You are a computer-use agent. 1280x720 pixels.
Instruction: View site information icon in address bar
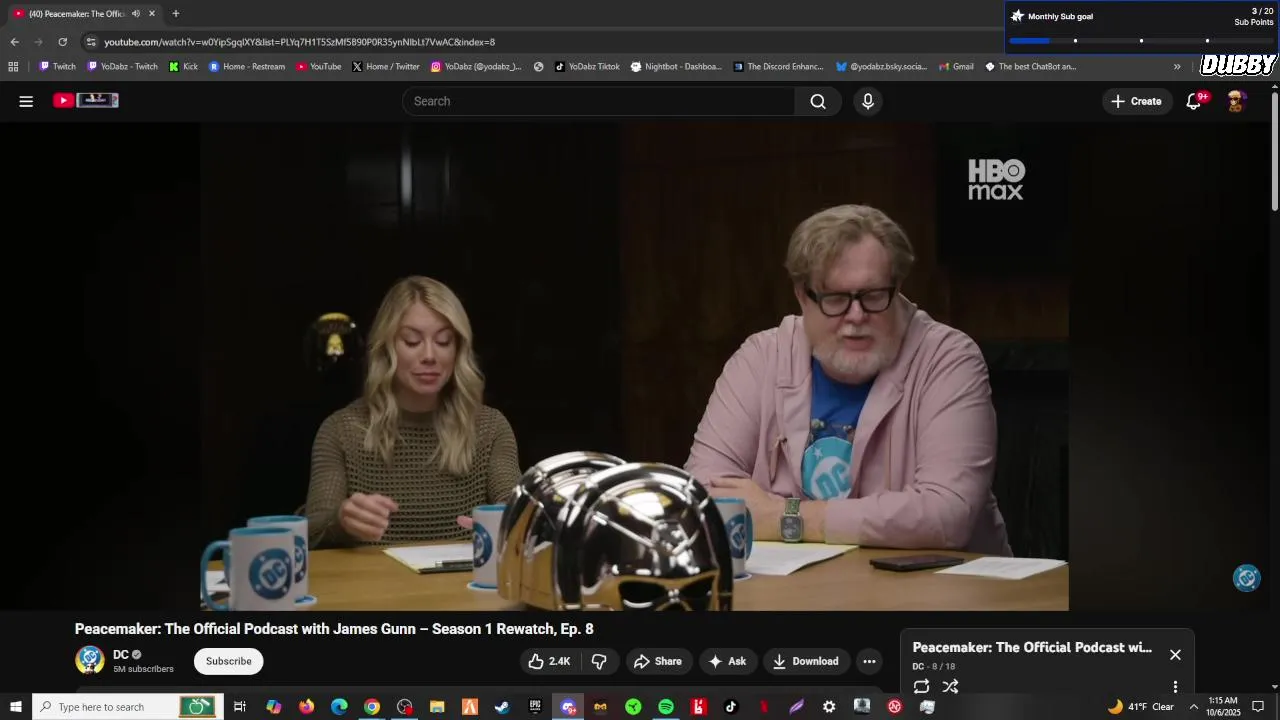[x=91, y=42]
